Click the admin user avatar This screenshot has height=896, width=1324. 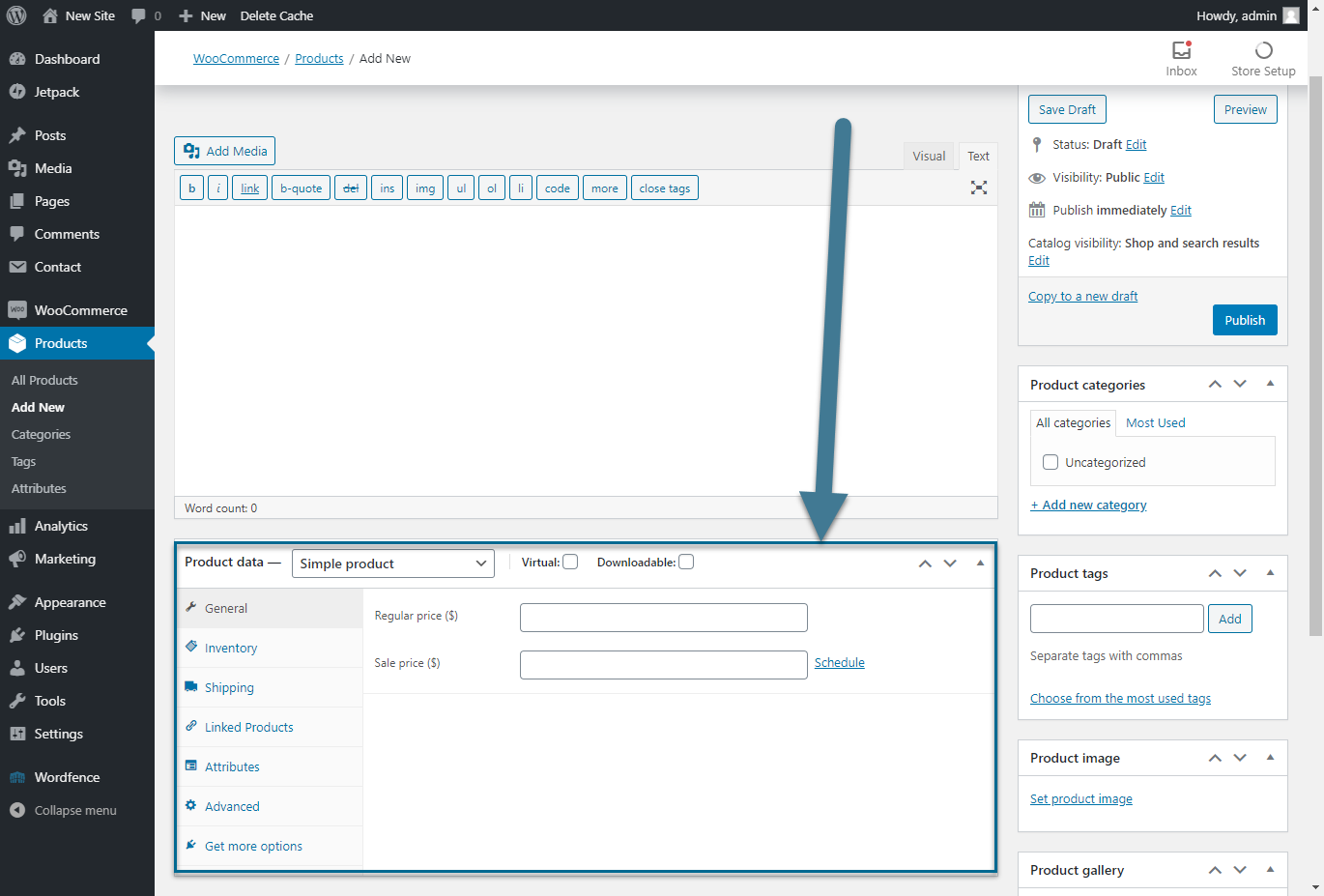tap(1291, 15)
